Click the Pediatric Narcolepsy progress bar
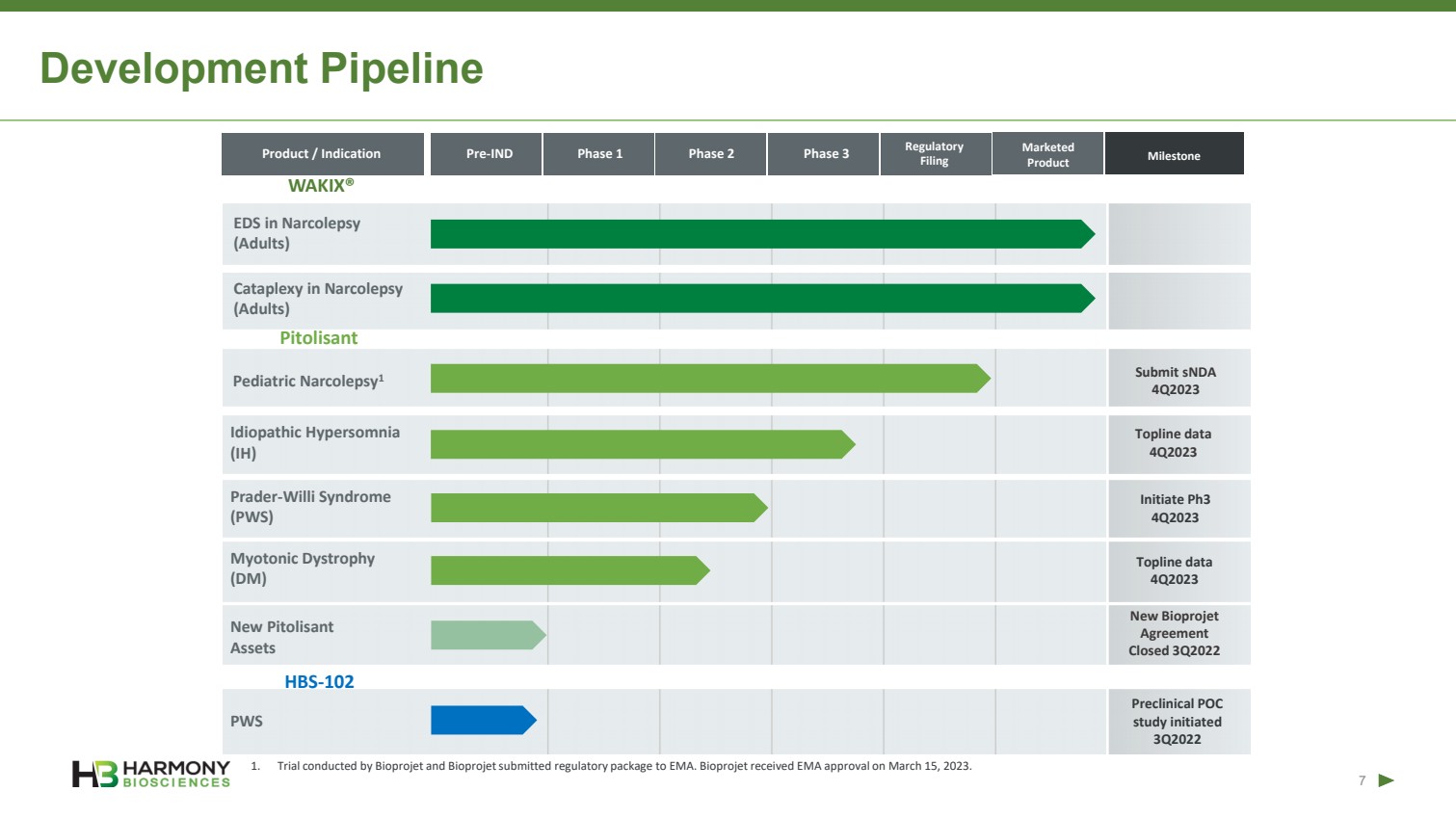This screenshot has width=1456, height=818. [708, 379]
